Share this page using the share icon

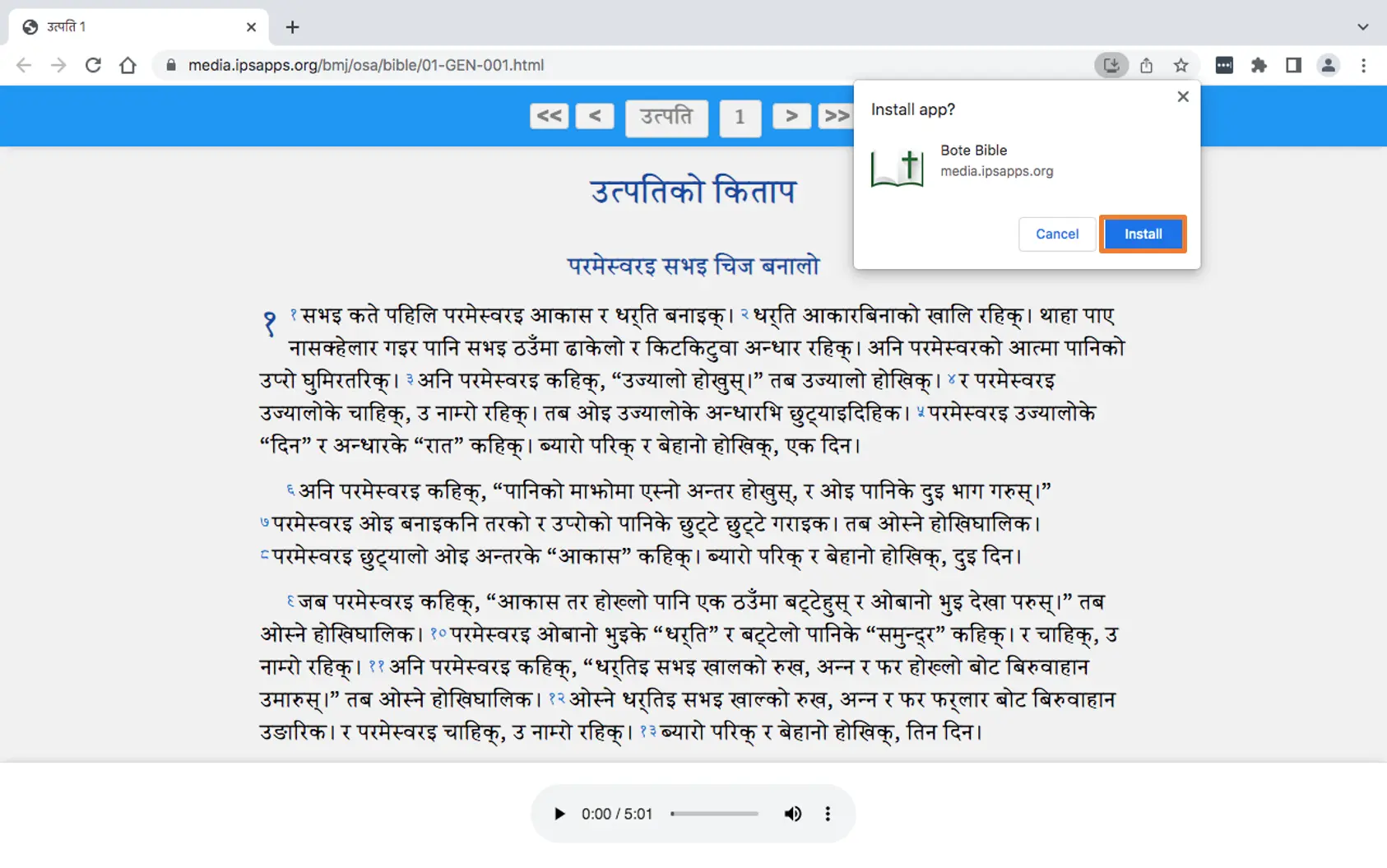(1146, 66)
